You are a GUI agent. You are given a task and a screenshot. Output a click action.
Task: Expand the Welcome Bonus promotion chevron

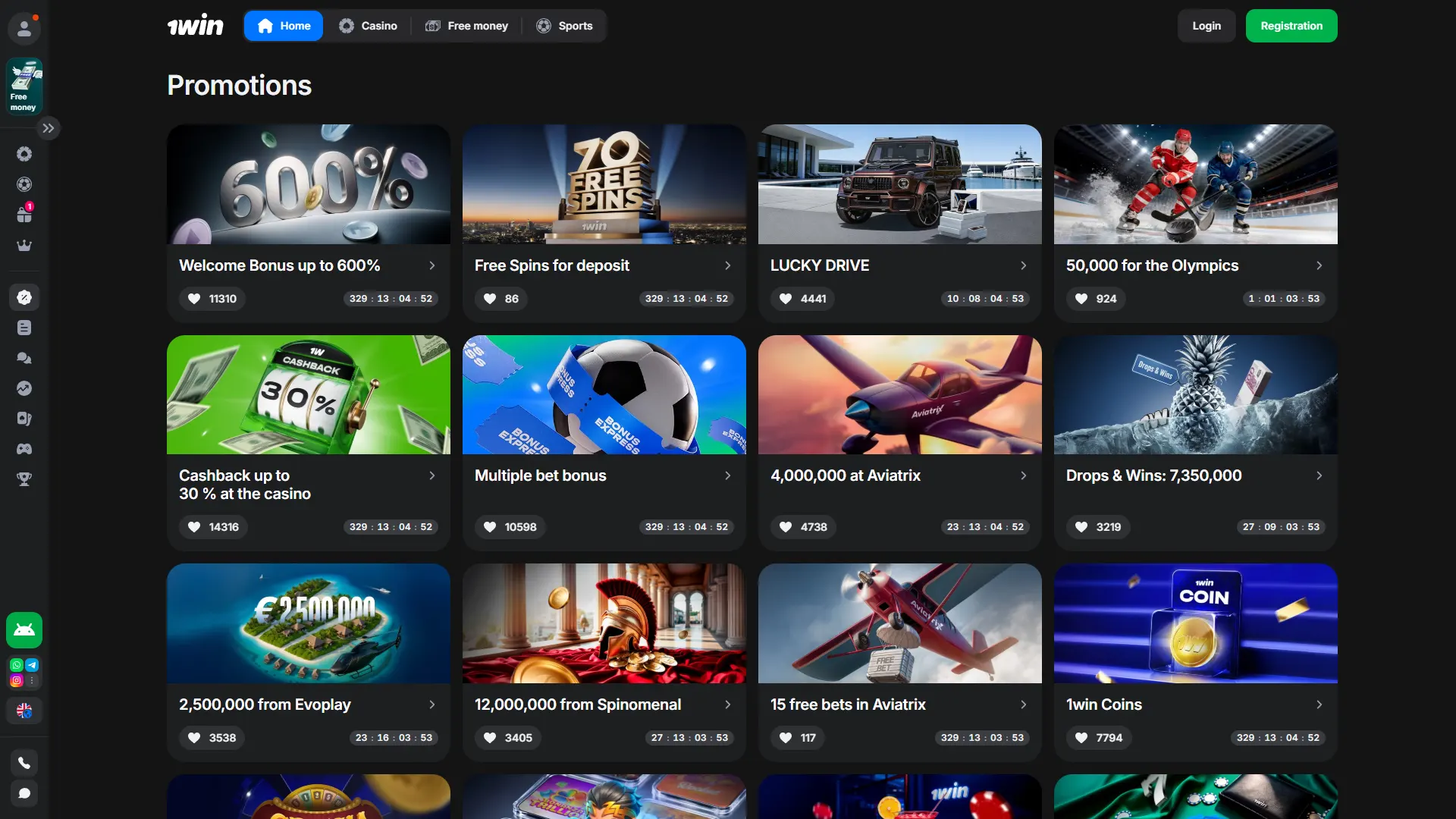pos(432,265)
